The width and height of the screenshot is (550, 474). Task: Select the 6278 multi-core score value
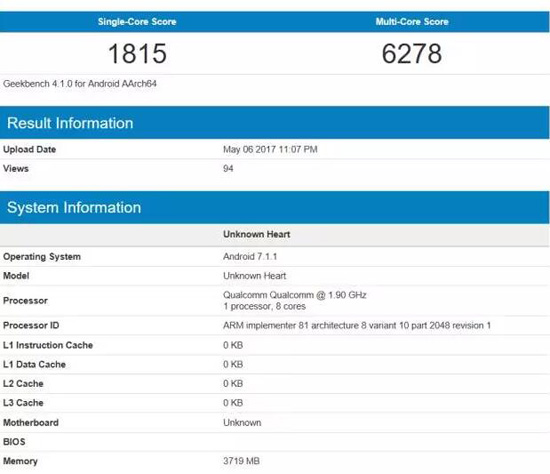[411, 54]
